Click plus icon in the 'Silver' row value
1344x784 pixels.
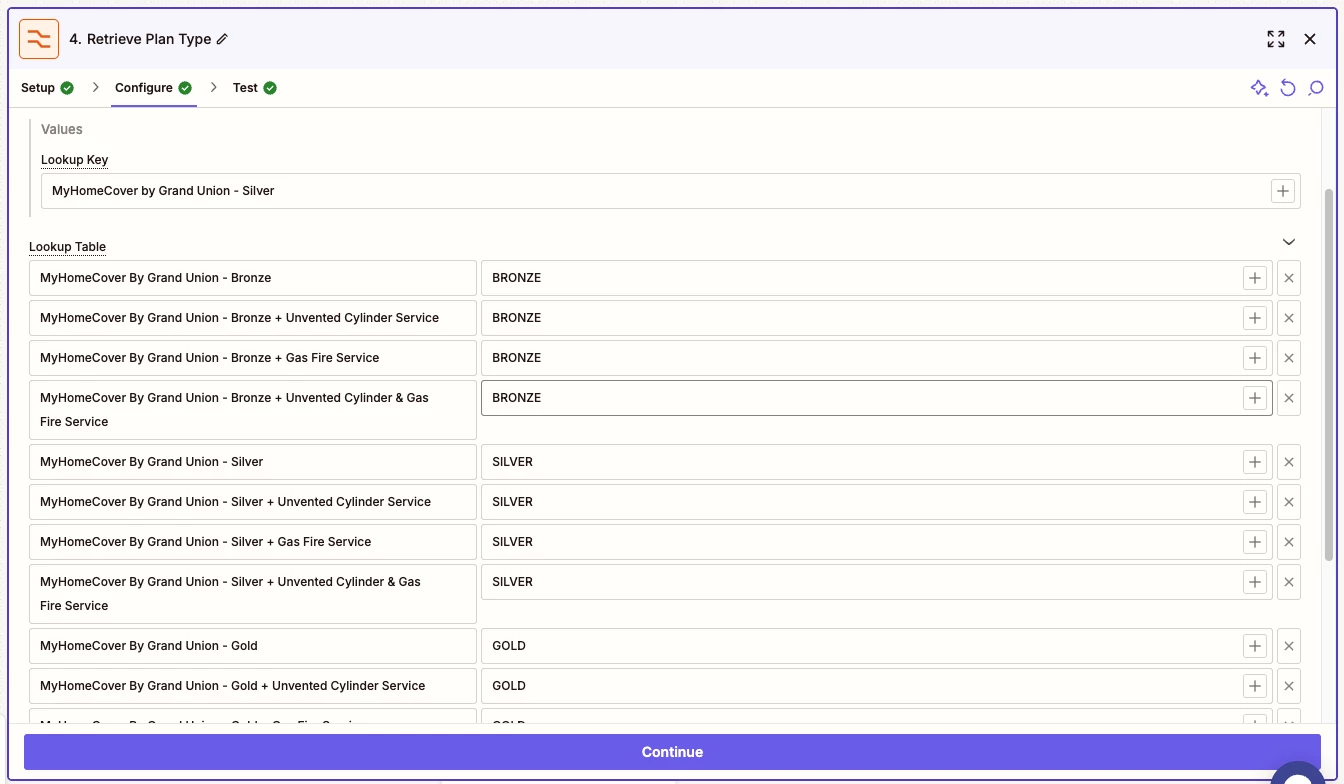point(1255,462)
